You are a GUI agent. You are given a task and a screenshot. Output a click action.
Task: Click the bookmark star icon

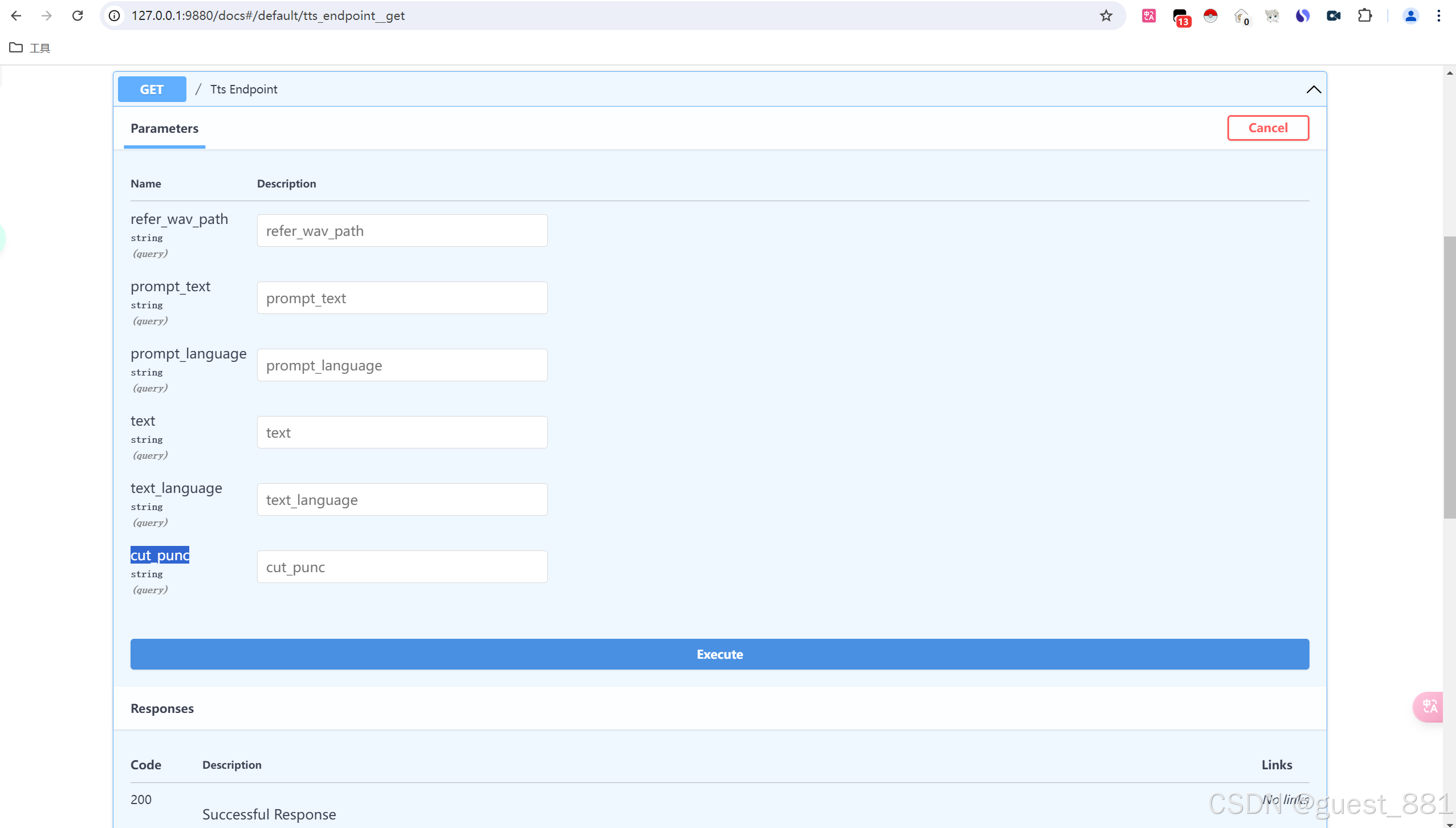[1106, 15]
